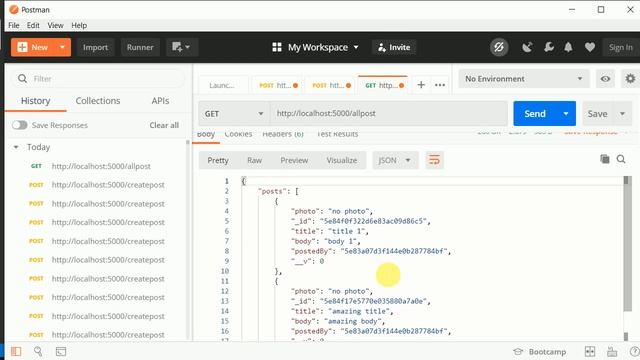Click Clear all history
This screenshot has width=640, height=360.
pos(164,125)
